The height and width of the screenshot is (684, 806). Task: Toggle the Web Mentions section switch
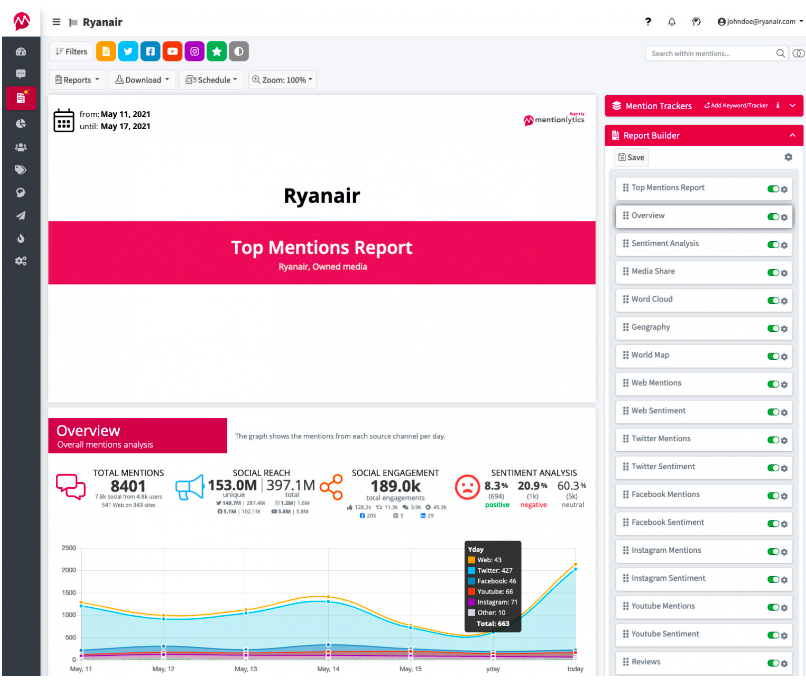pyautogui.click(x=773, y=384)
